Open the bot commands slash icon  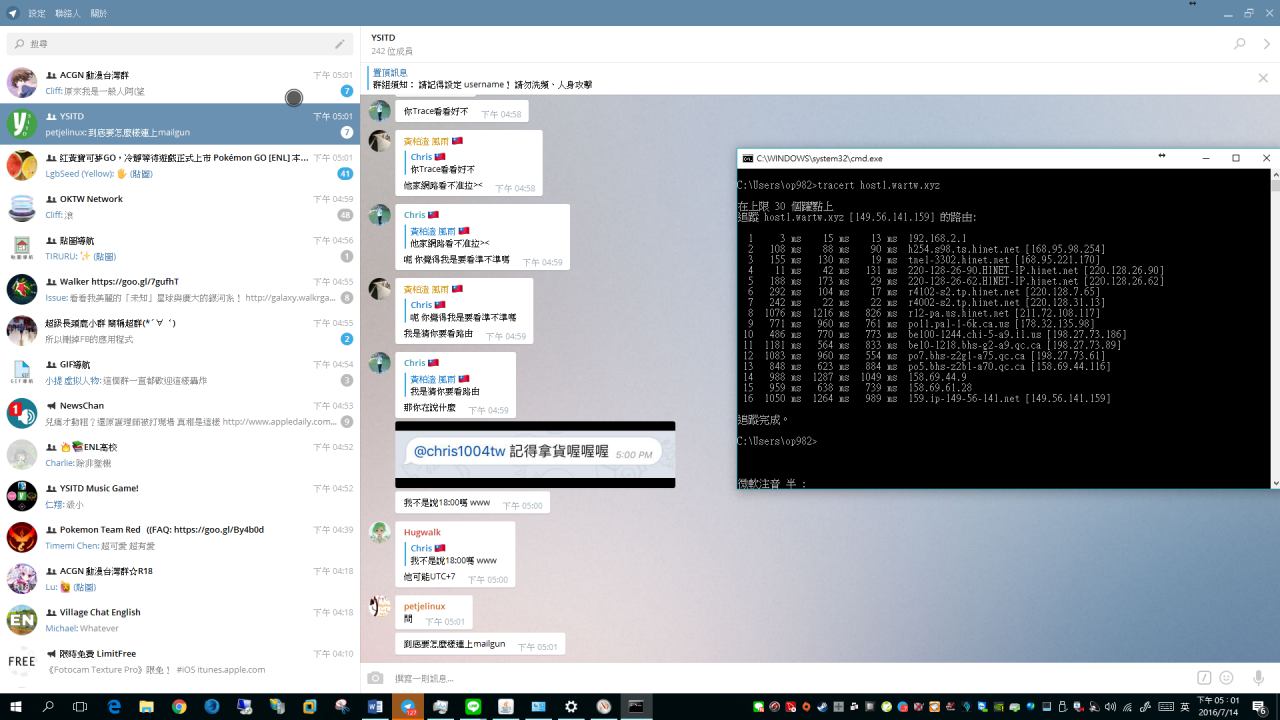tap(1204, 678)
